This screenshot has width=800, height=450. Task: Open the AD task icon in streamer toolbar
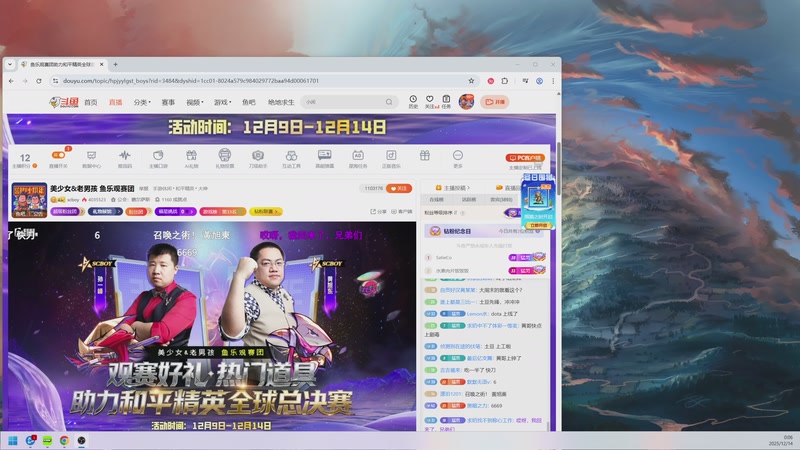[358, 155]
